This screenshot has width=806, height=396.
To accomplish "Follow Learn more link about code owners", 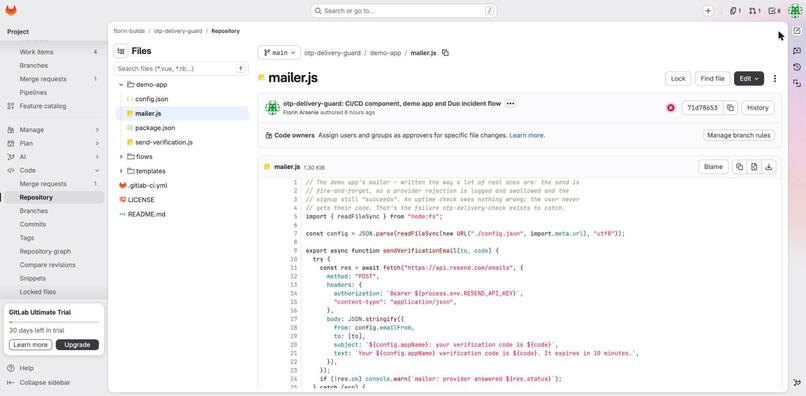I will [527, 135].
